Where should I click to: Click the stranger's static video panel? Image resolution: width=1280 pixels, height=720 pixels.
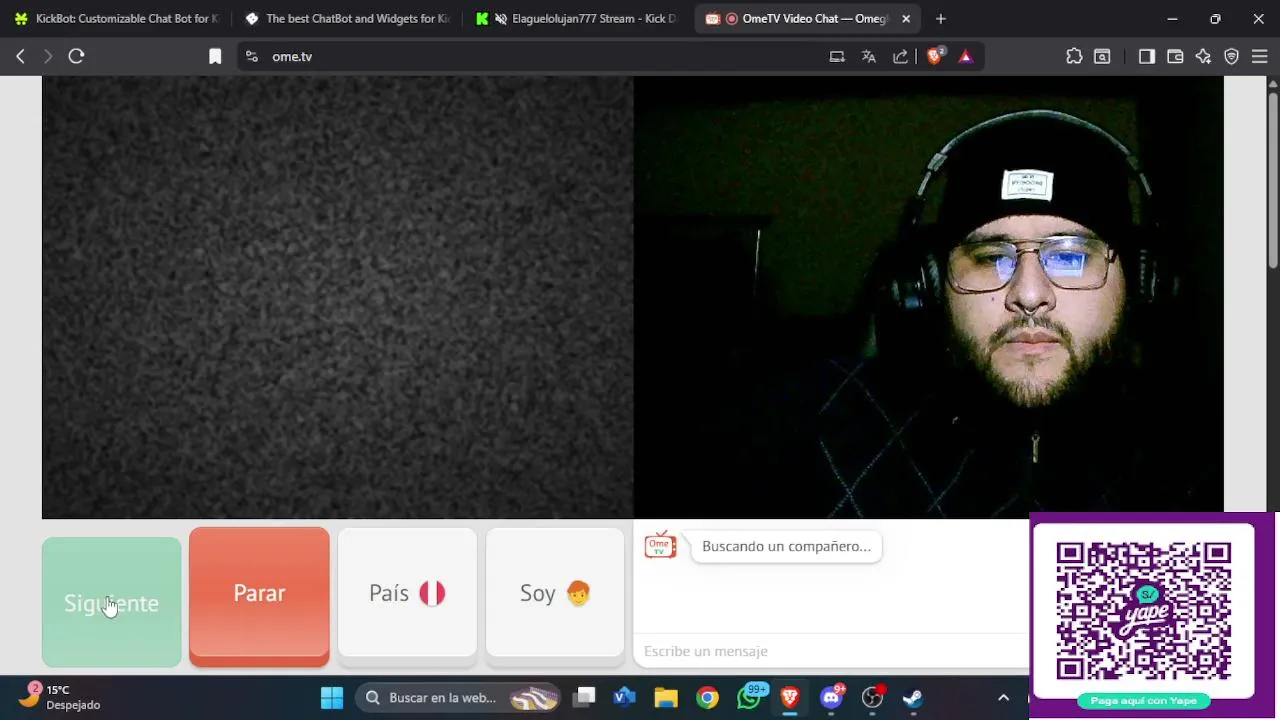(337, 298)
